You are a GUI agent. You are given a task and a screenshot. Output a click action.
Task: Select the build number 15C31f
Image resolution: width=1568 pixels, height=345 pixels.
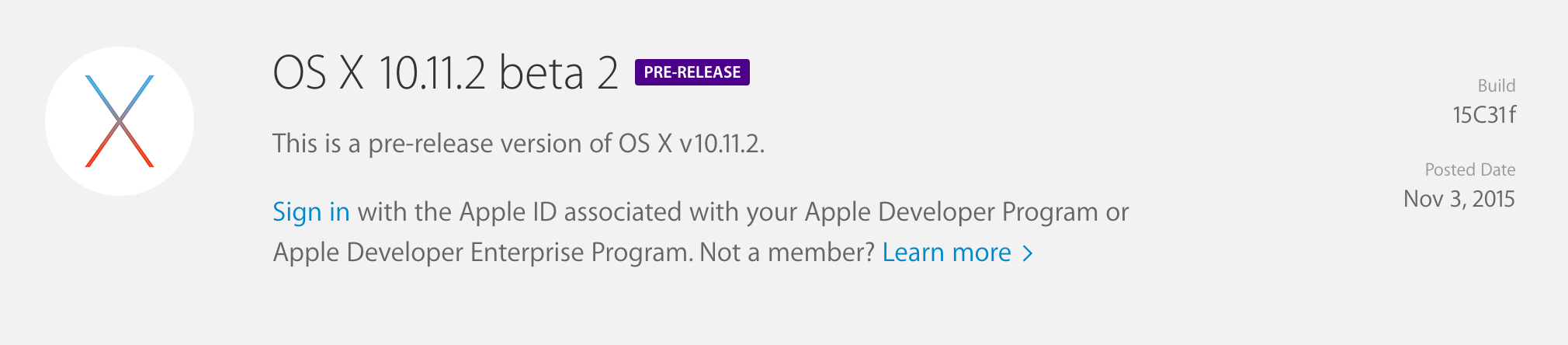pos(1483,116)
